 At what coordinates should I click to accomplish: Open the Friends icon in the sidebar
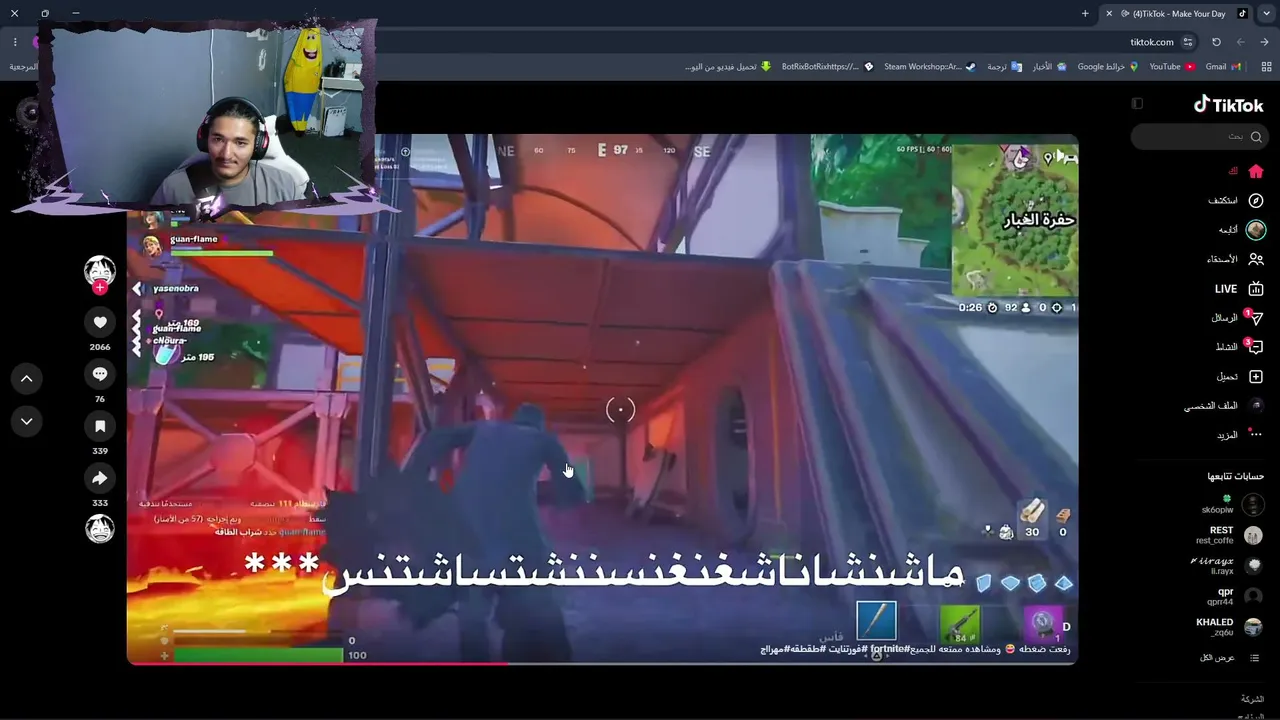click(x=1256, y=259)
